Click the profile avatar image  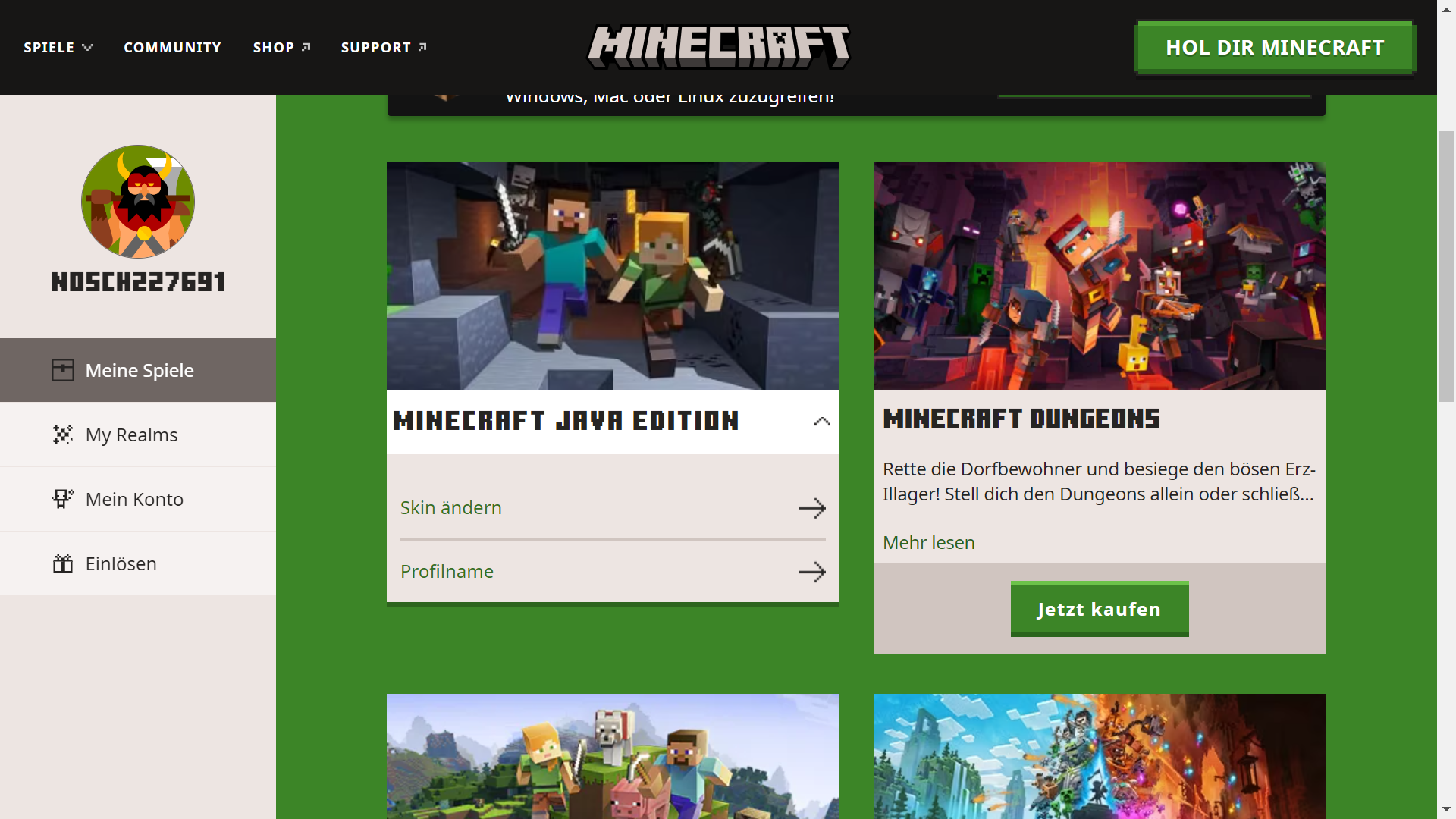pos(138,202)
